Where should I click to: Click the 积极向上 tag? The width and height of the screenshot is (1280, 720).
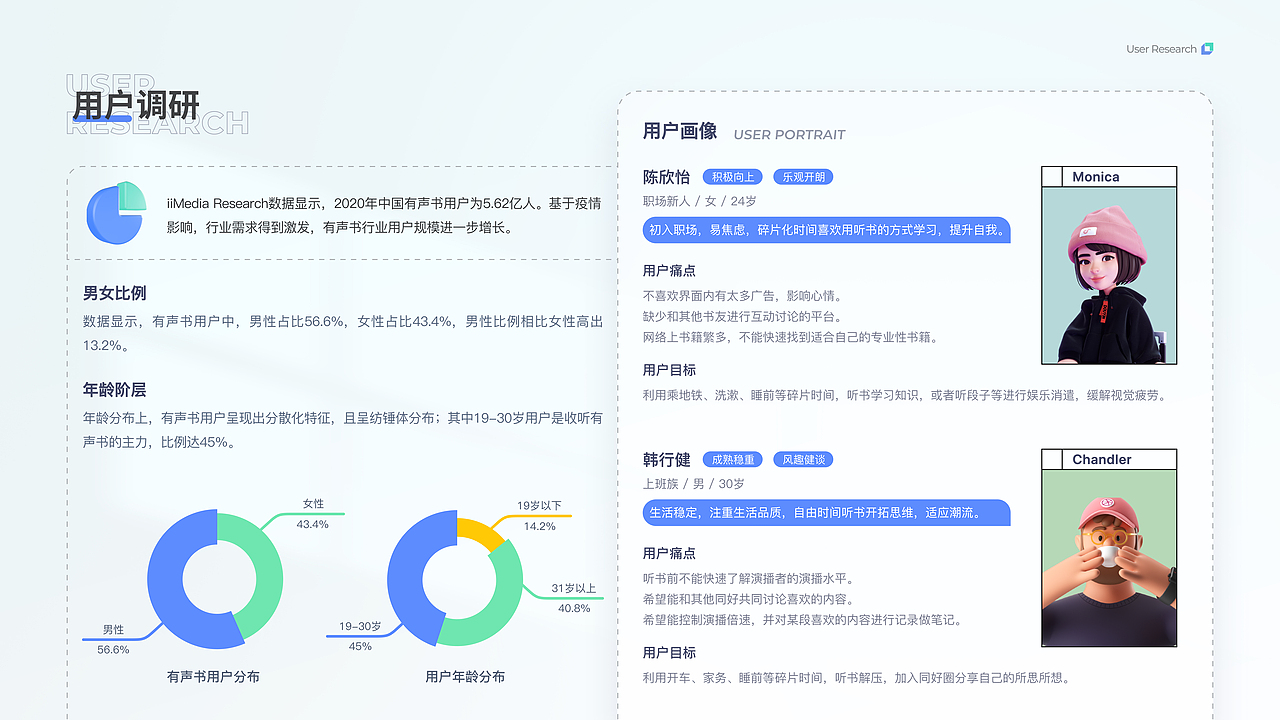(733, 177)
